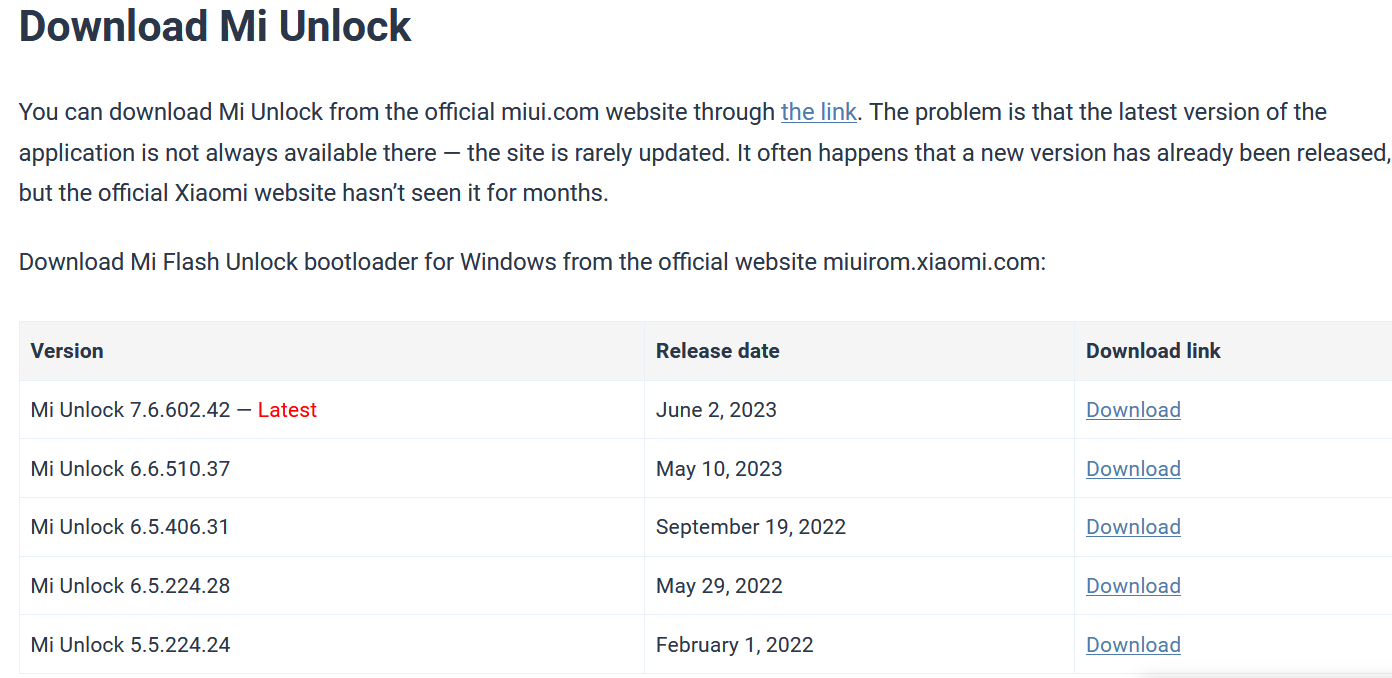
Task: Click the "Version" column header
Action: [67, 351]
